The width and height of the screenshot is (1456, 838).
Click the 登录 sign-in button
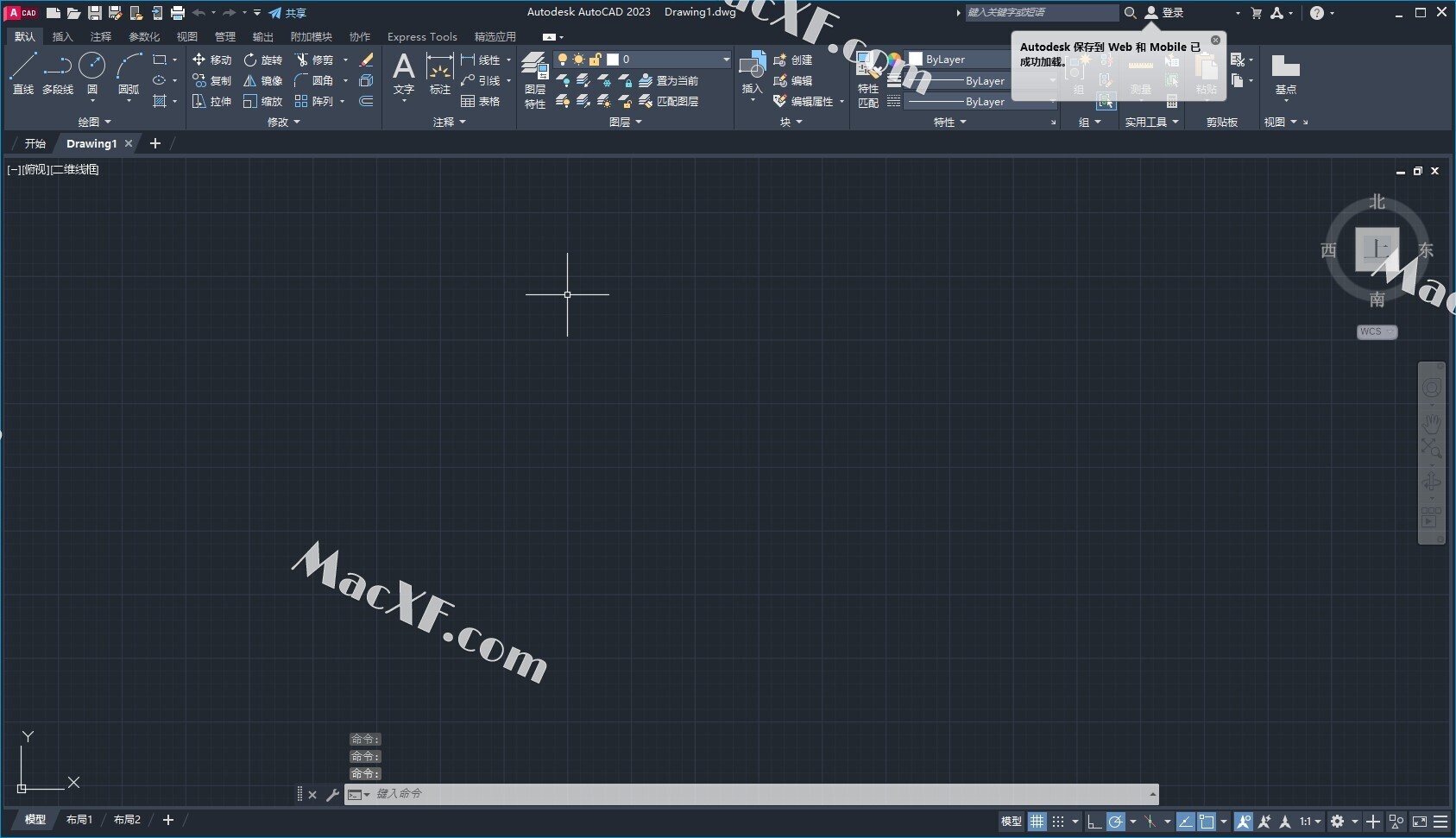pos(1163,13)
